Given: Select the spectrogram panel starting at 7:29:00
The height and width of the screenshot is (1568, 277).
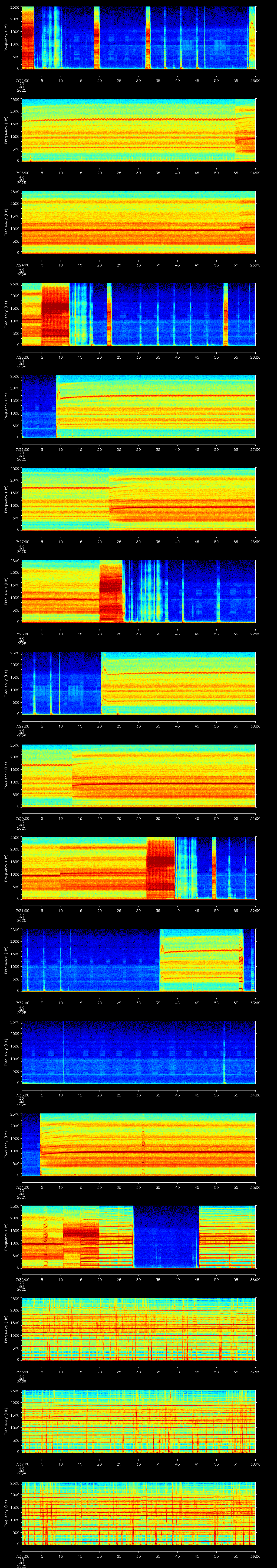Looking at the screenshot, I should pos(139,683).
